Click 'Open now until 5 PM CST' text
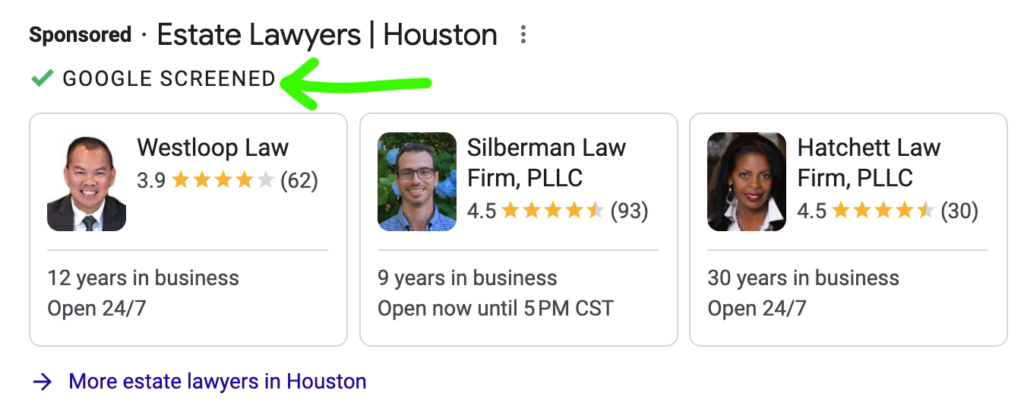 pos(496,308)
